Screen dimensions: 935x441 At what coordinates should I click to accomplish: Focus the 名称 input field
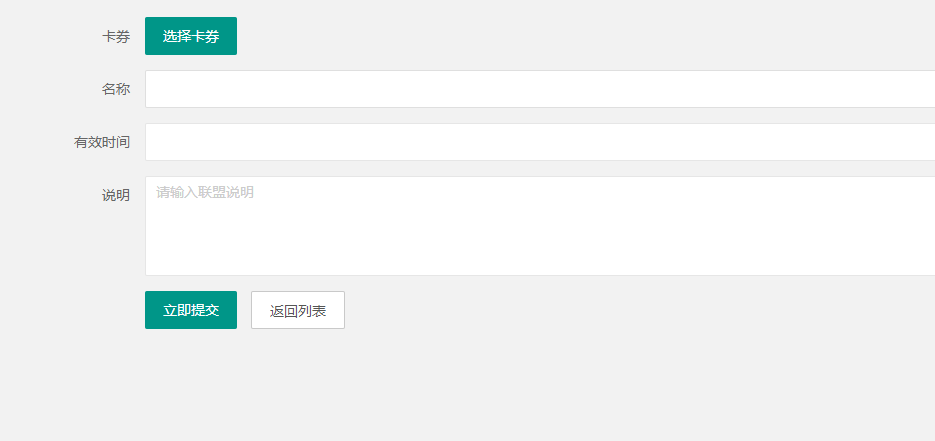tap(540, 89)
